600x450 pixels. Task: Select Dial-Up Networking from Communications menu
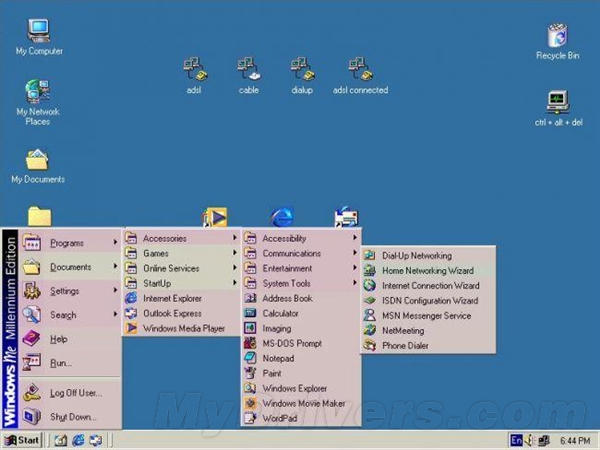coord(416,256)
